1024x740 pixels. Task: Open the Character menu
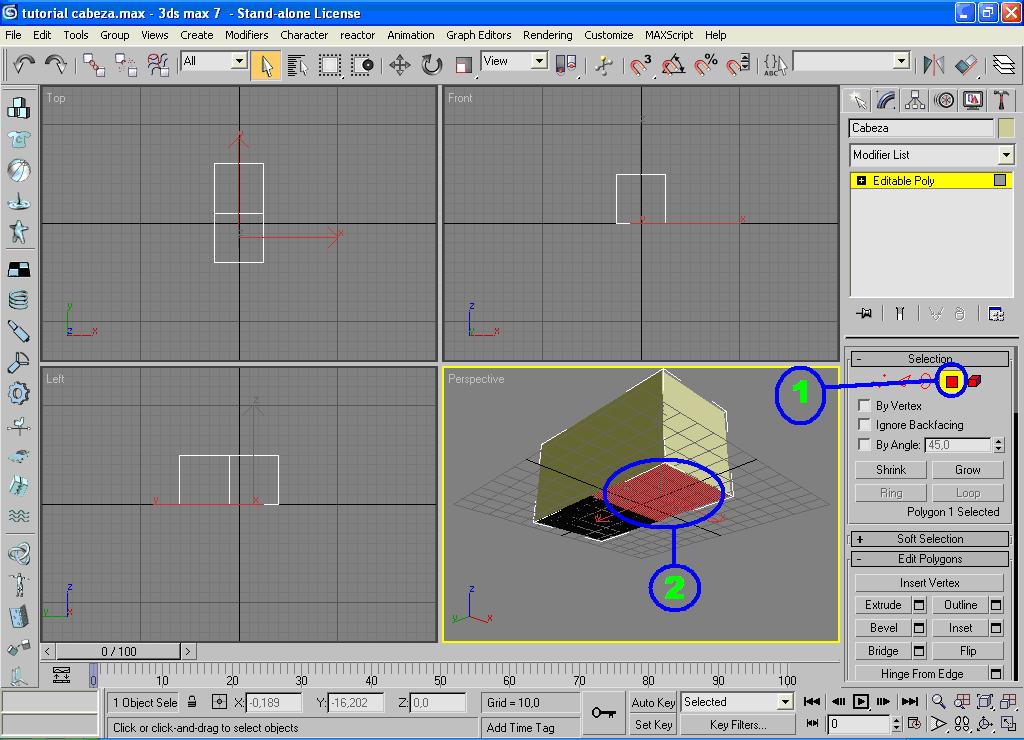click(304, 35)
